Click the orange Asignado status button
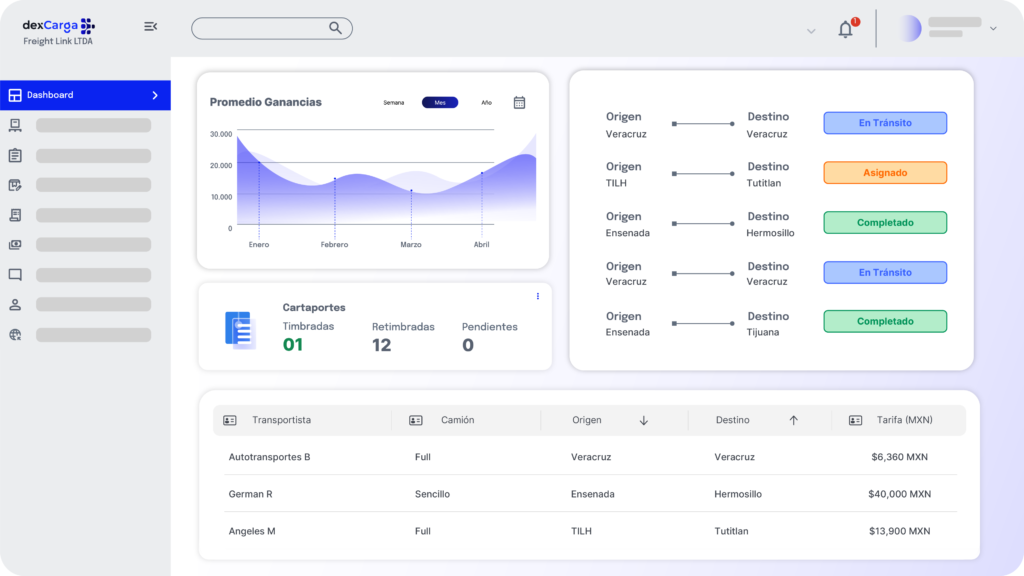The height and width of the screenshot is (576, 1024). tap(885, 173)
